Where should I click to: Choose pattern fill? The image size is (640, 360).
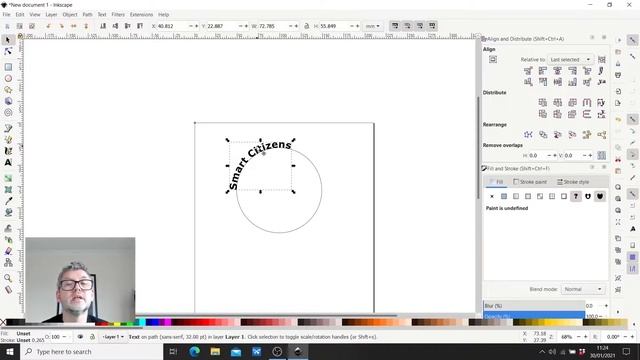552,196
